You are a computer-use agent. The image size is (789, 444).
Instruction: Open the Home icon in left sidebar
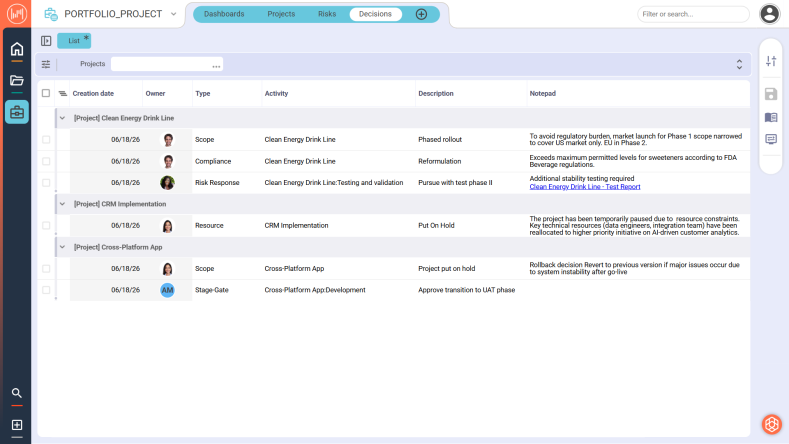(x=17, y=49)
